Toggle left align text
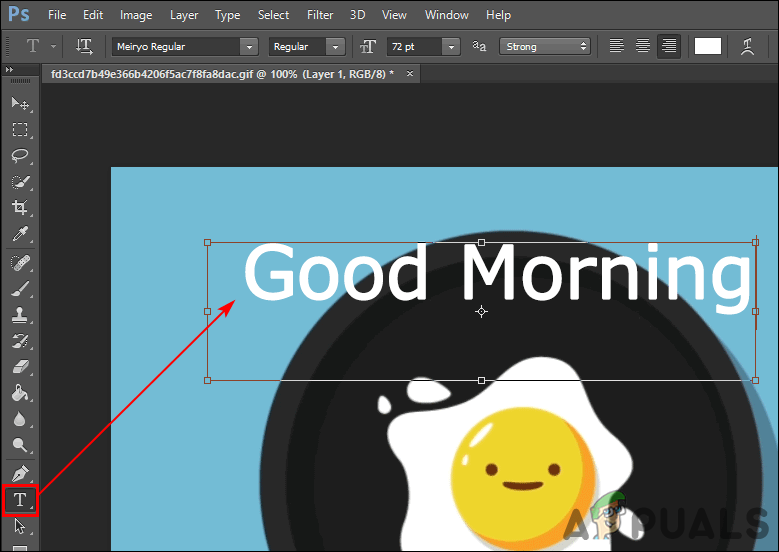779x552 pixels. pyautogui.click(x=617, y=46)
